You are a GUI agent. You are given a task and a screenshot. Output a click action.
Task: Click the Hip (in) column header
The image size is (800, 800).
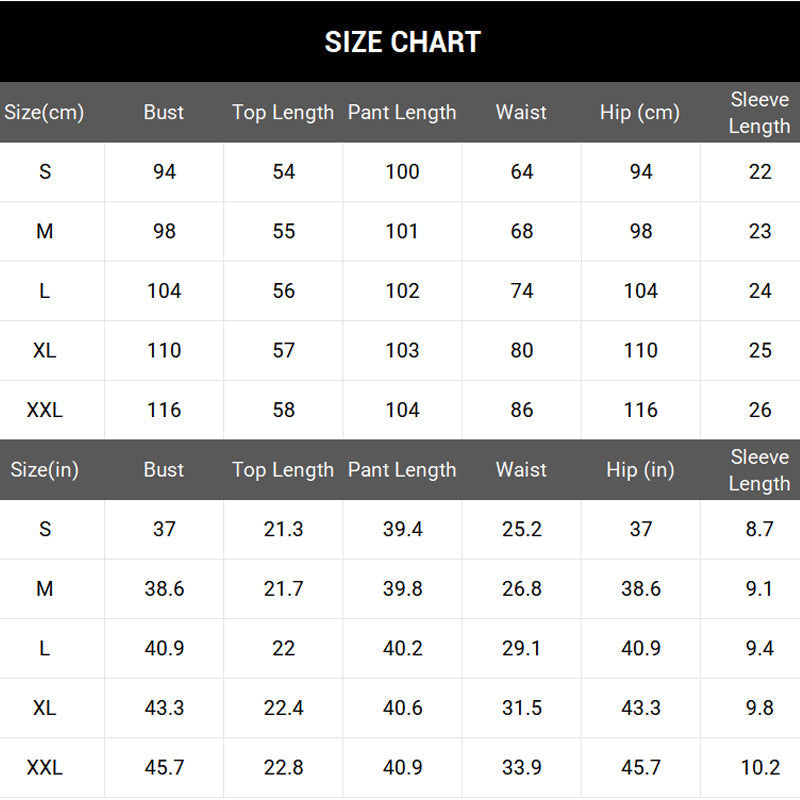[640, 470]
